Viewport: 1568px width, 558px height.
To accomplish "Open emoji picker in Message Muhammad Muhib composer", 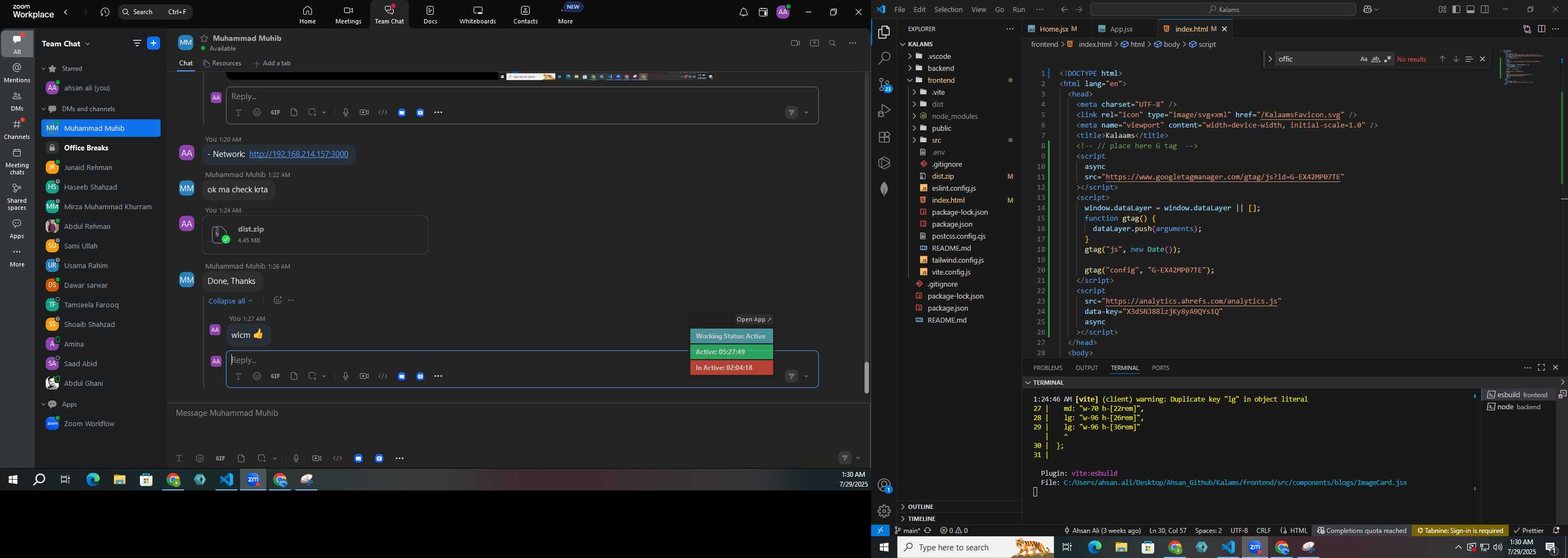I will [200, 458].
